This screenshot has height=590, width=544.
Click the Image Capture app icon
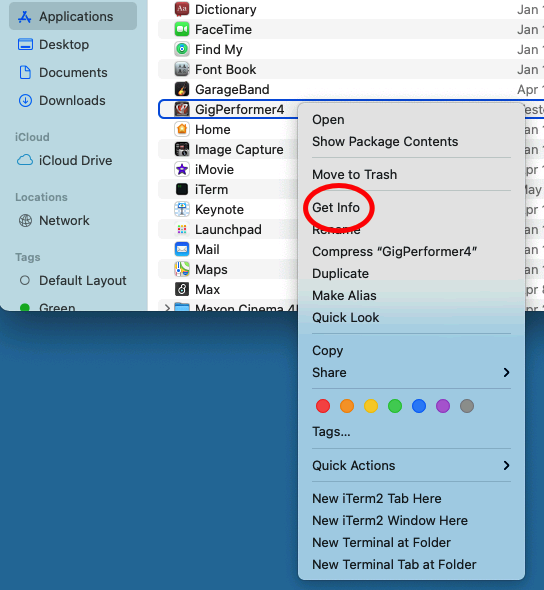(x=182, y=149)
